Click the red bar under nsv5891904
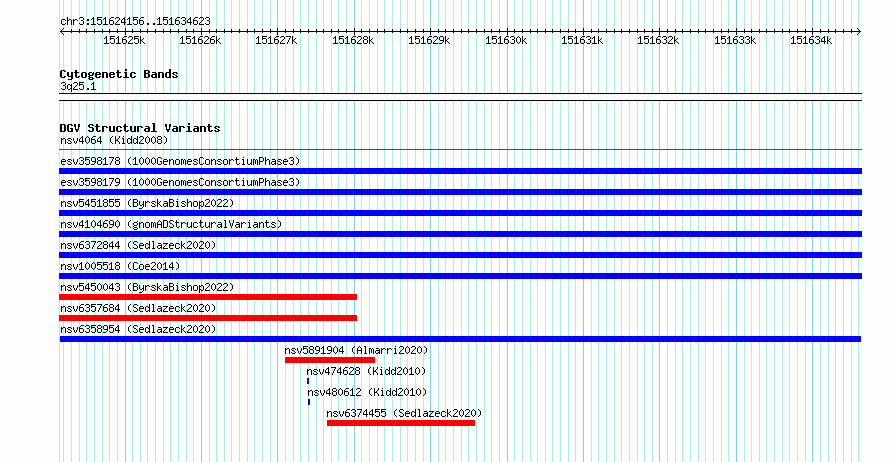 coord(330,360)
